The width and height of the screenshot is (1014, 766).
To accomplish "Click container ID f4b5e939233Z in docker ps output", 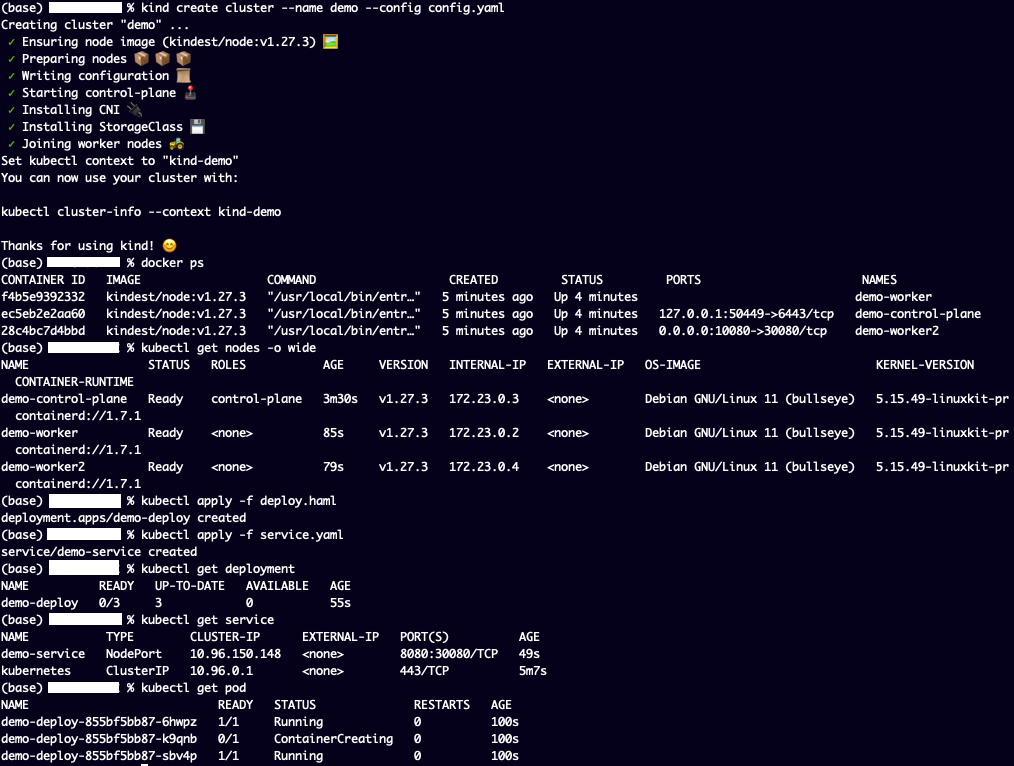I will coord(43,297).
